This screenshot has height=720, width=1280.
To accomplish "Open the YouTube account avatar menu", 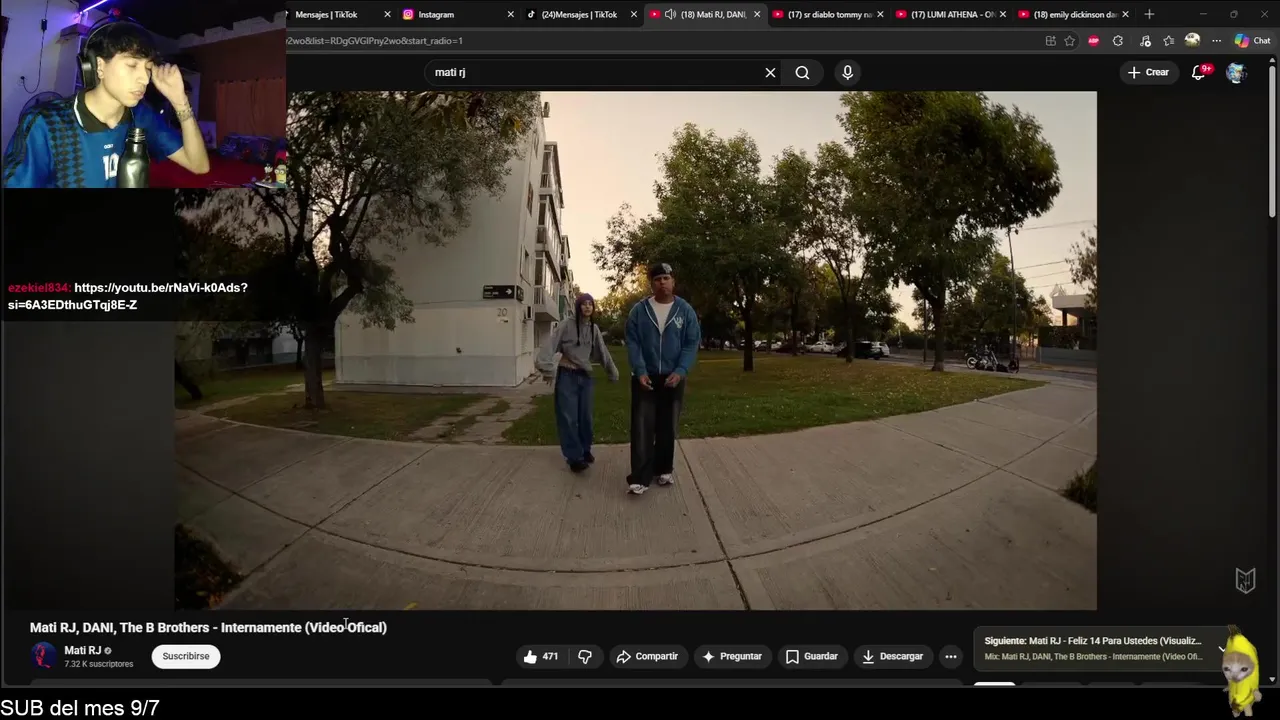I will tap(1236, 72).
